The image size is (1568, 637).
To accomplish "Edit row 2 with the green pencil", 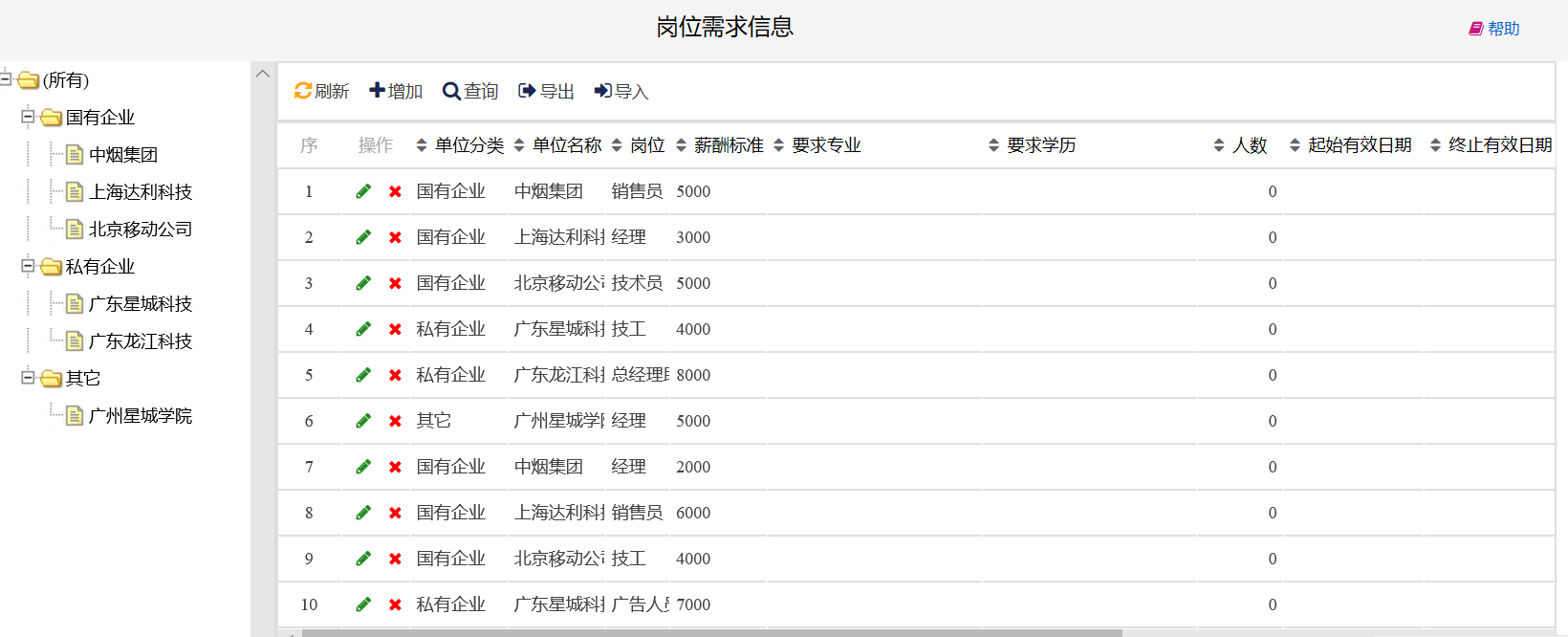I will (363, 237).
